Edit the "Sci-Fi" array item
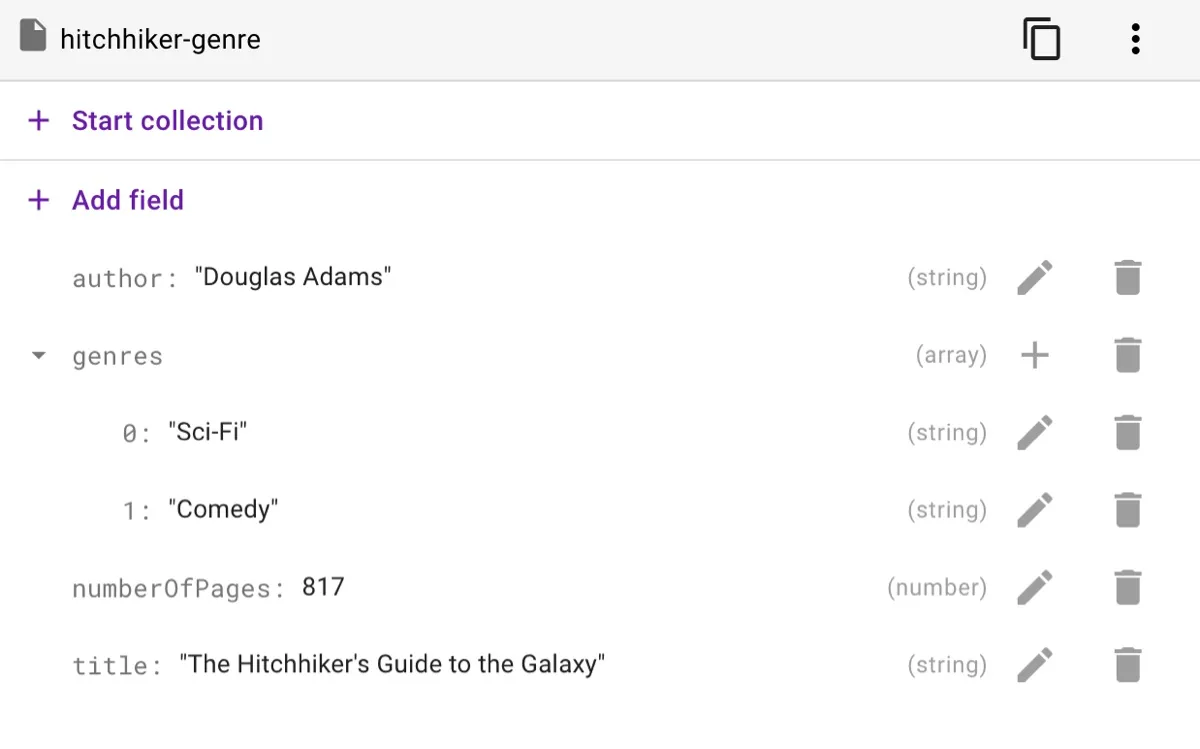1200x749 pixels. pyautogui.click(x=1035, y=432)
